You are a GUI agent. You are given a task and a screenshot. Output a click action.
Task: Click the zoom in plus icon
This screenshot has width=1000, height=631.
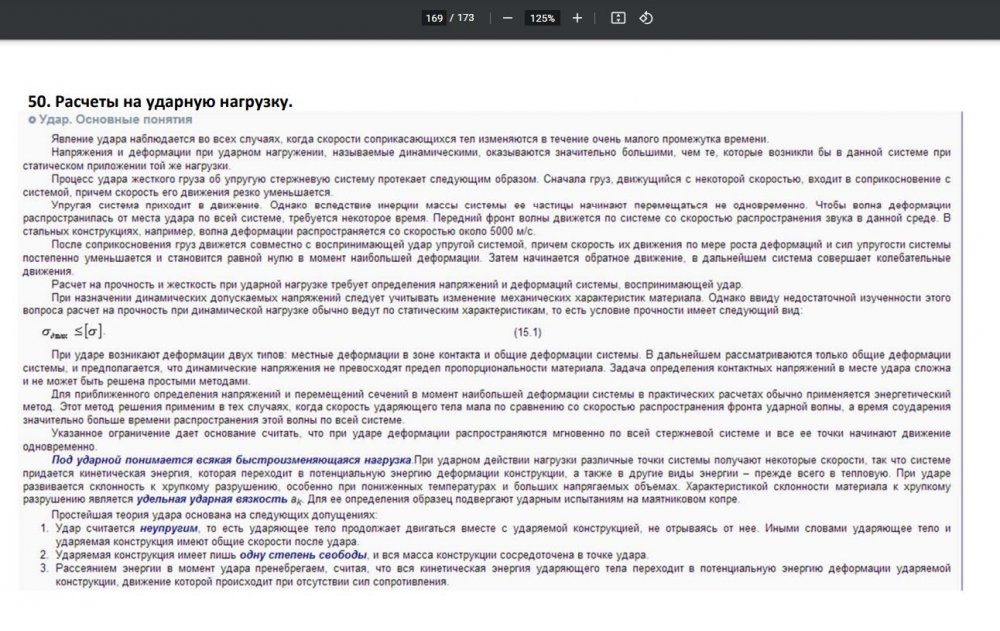pyautogui.click(x=577, y=18)
